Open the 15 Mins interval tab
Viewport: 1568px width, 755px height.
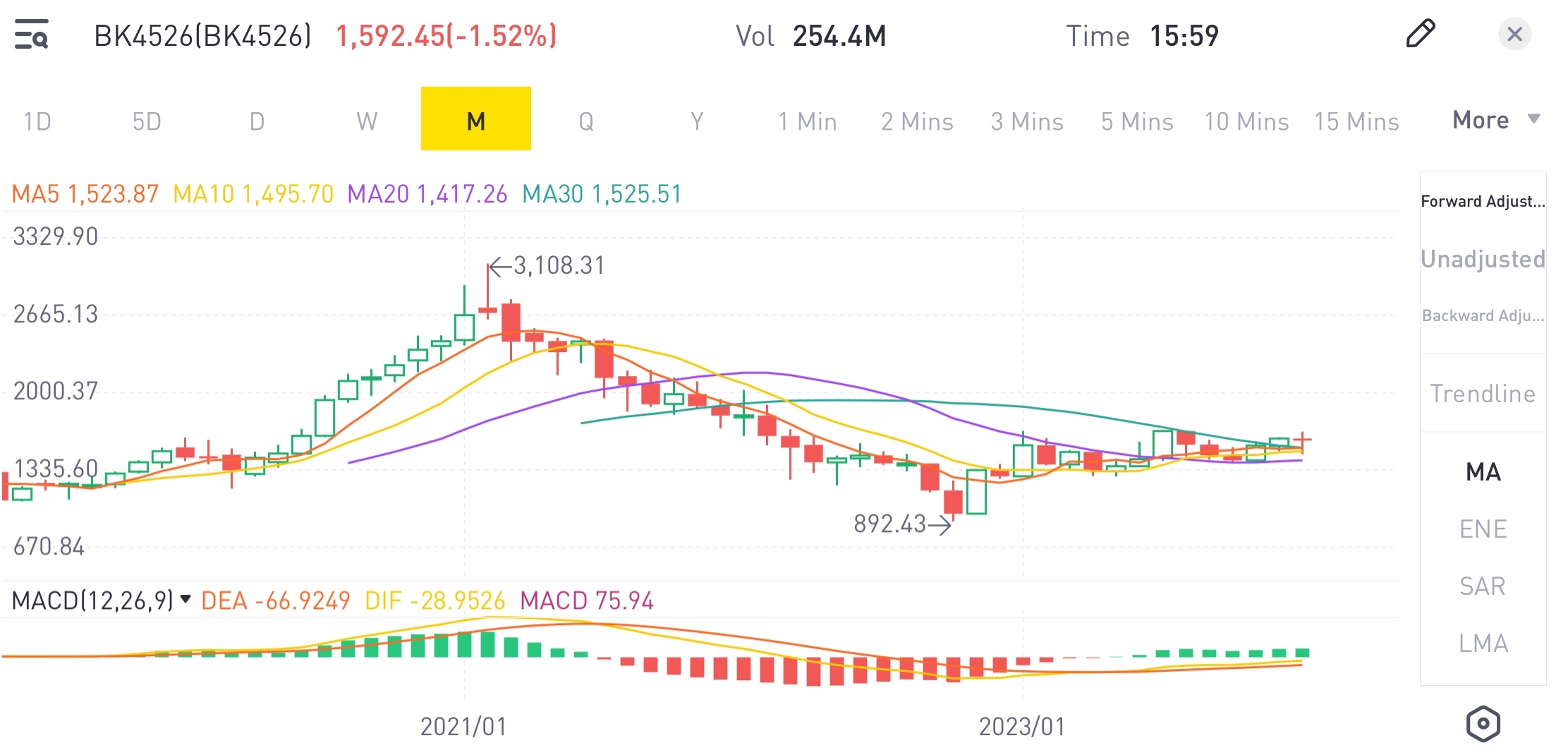(x=1356, y=121)
